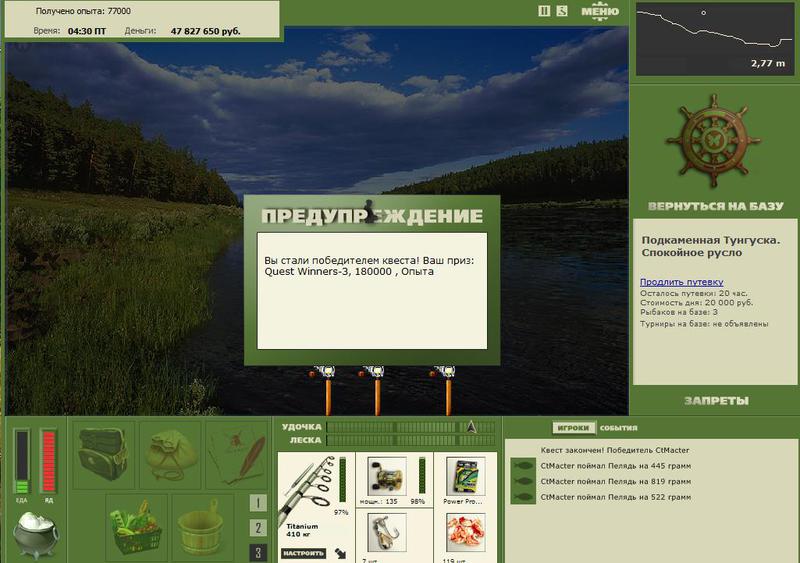
Task: Click the rod durability bar showing 97%
Action: tap(342, 479)
